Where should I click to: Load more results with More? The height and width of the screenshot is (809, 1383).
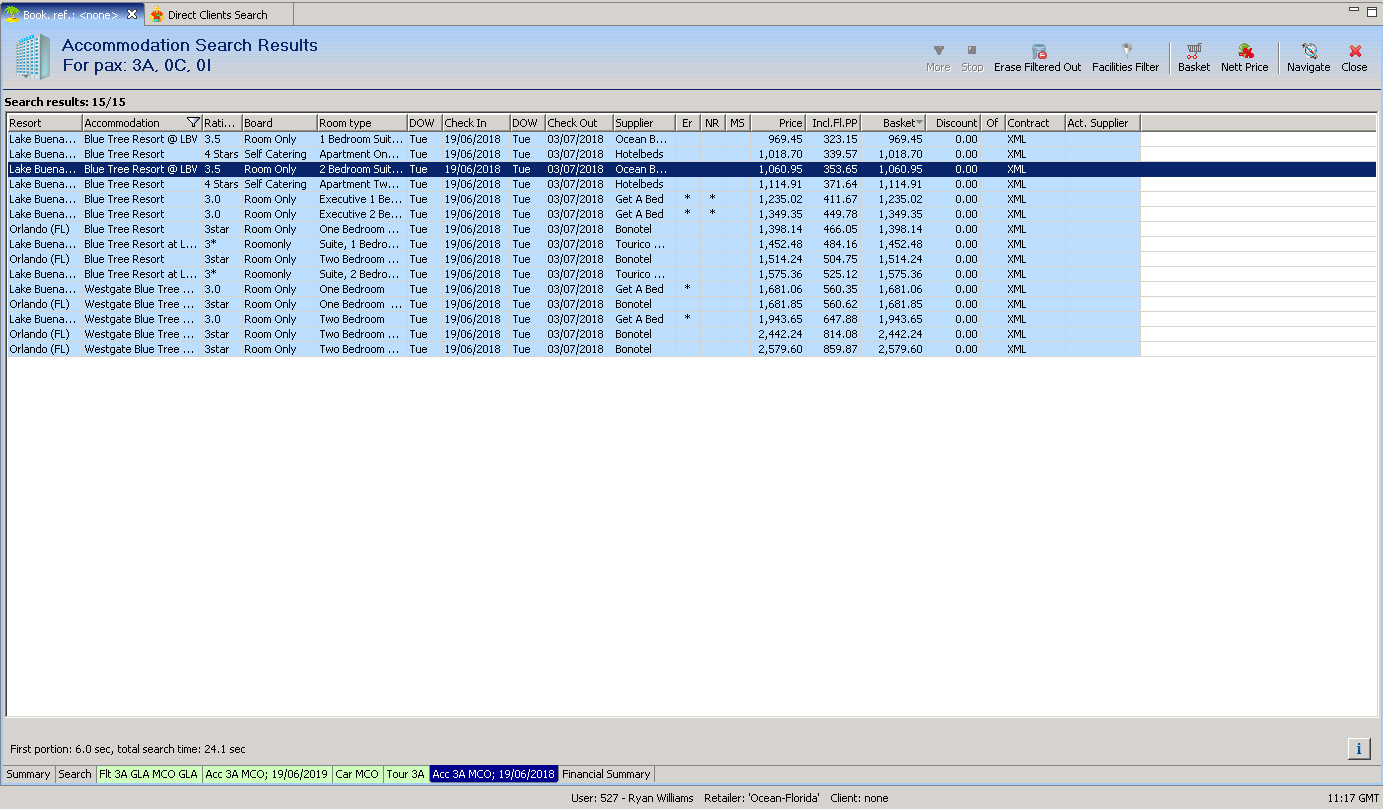point(937,58)
